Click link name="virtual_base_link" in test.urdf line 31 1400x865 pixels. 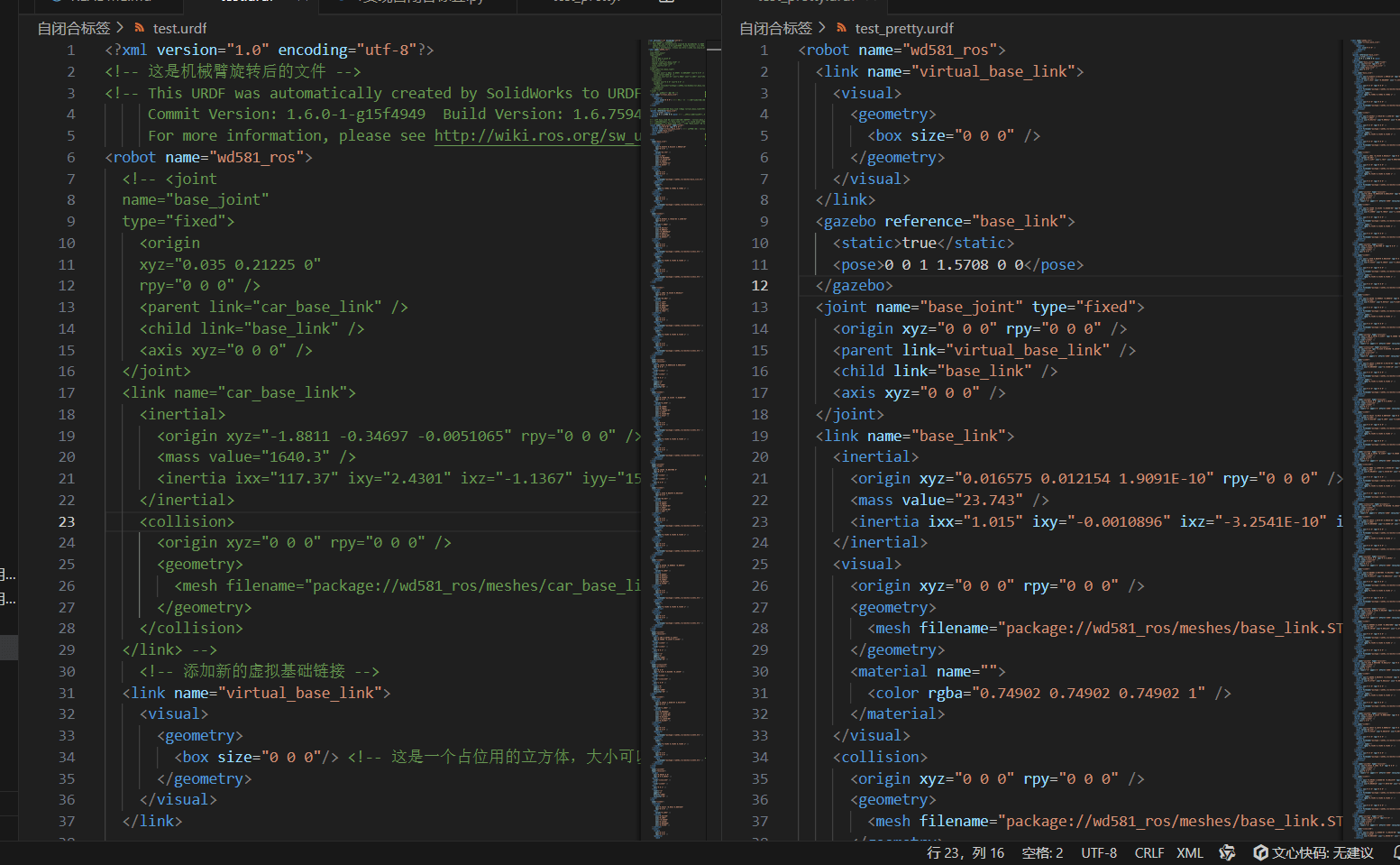tap(256, 694)
